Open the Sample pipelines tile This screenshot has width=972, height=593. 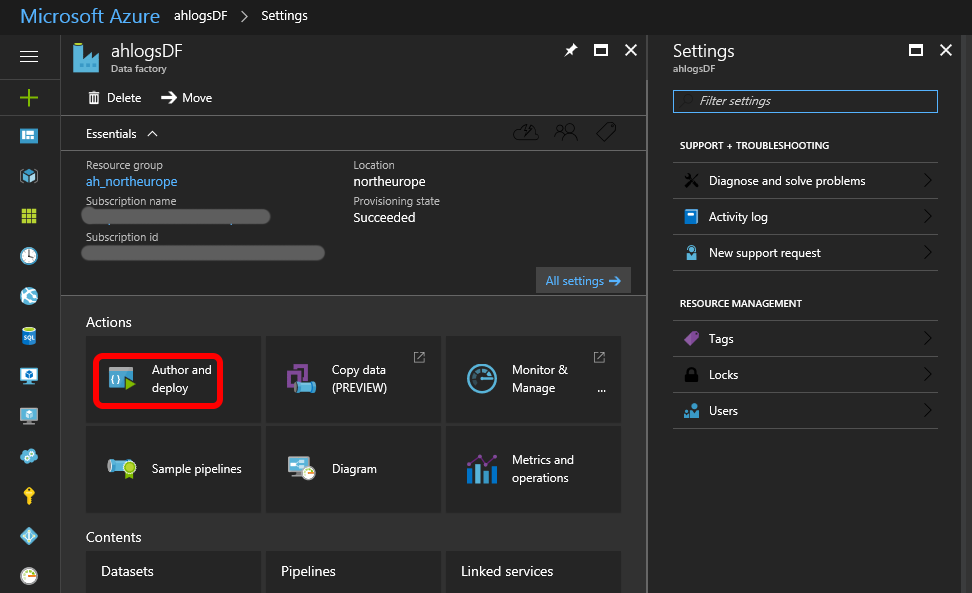[x=174, y=469]
